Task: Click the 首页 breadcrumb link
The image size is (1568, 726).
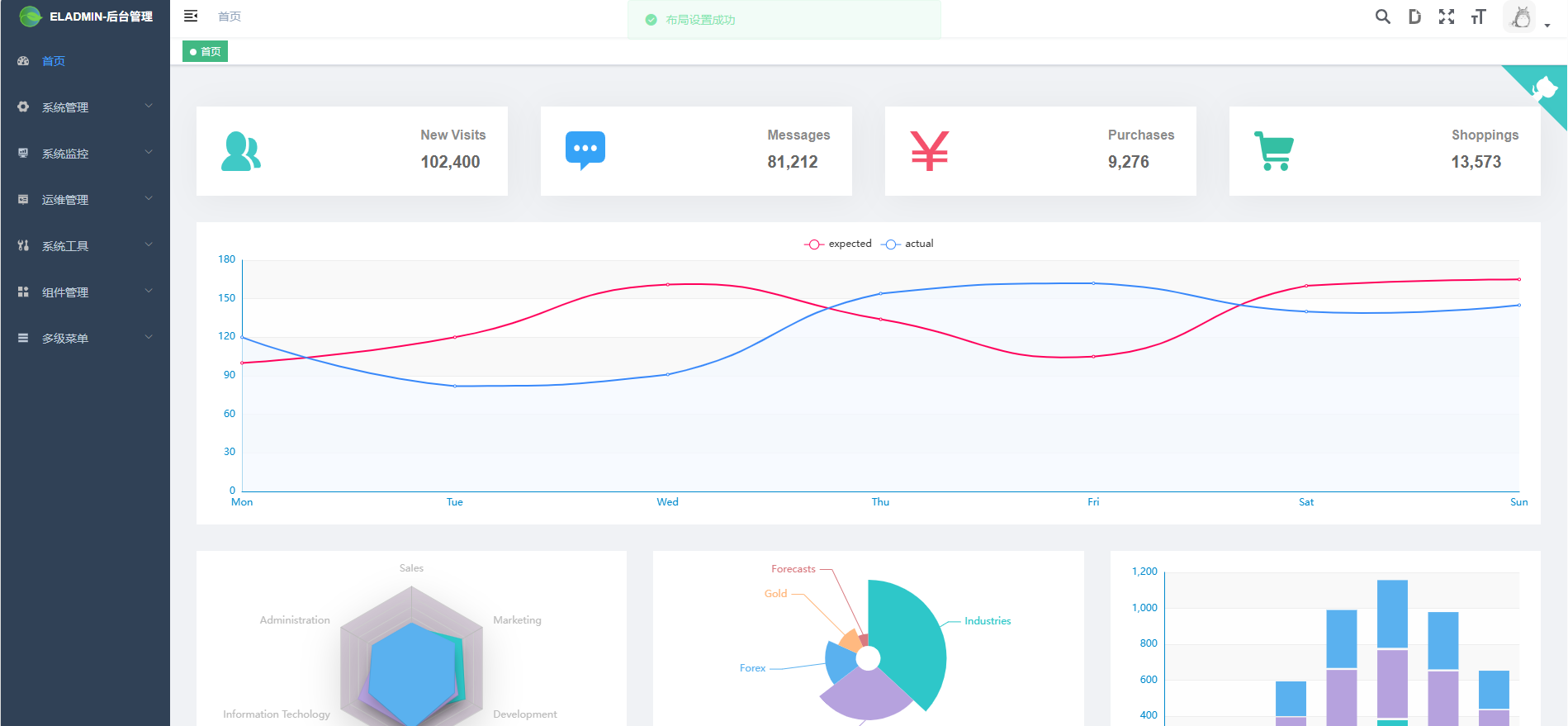Action: pos(230,17)
